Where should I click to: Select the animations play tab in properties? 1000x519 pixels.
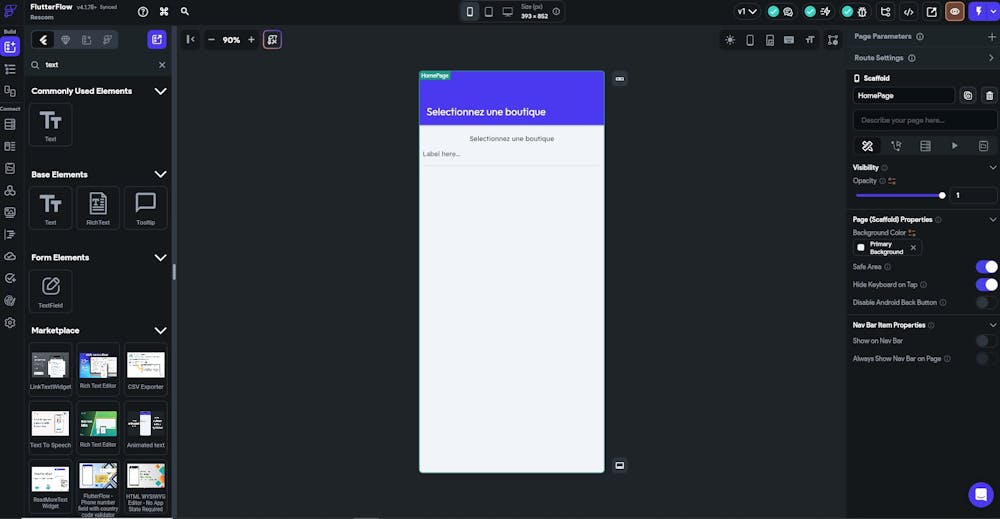[x=955, y=146]
